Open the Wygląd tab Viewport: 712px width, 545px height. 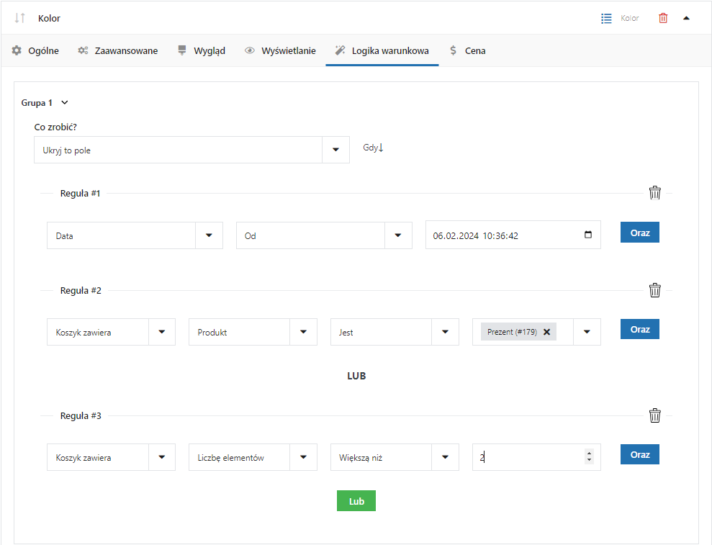click(x=201, y=50)
